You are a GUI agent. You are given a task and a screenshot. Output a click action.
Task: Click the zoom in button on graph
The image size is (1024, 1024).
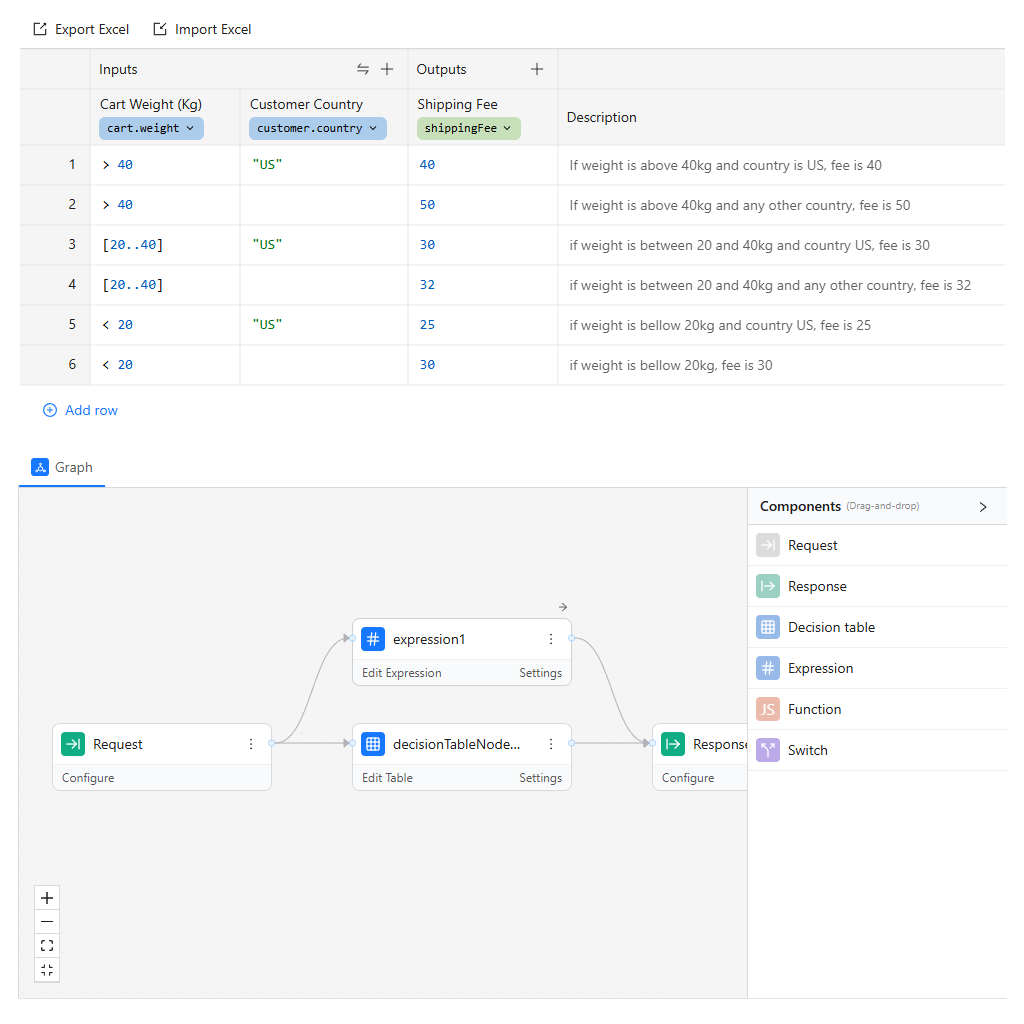click(x=47, y=898)
